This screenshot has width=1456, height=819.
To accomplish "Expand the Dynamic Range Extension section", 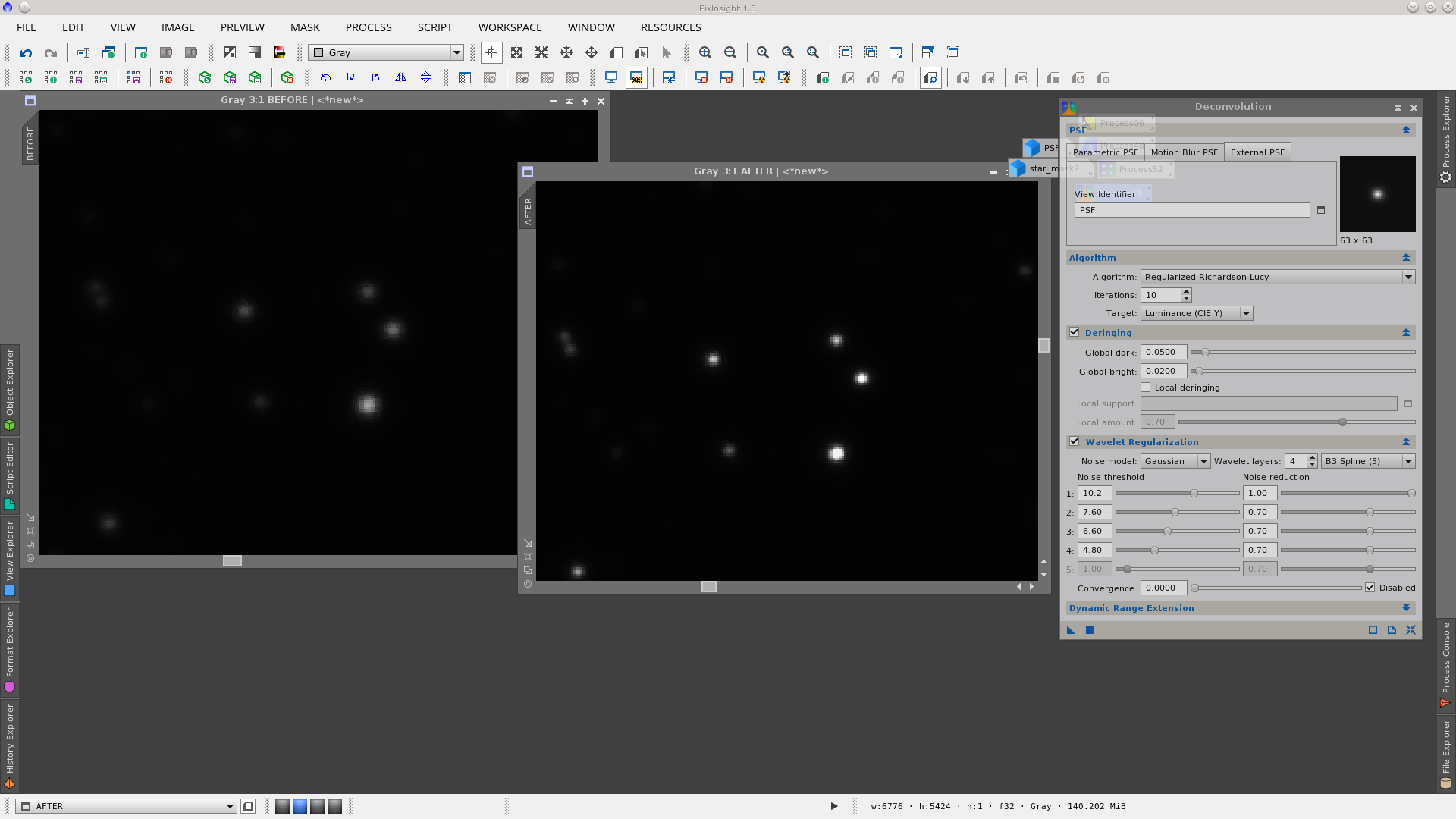I will 1406,608.
